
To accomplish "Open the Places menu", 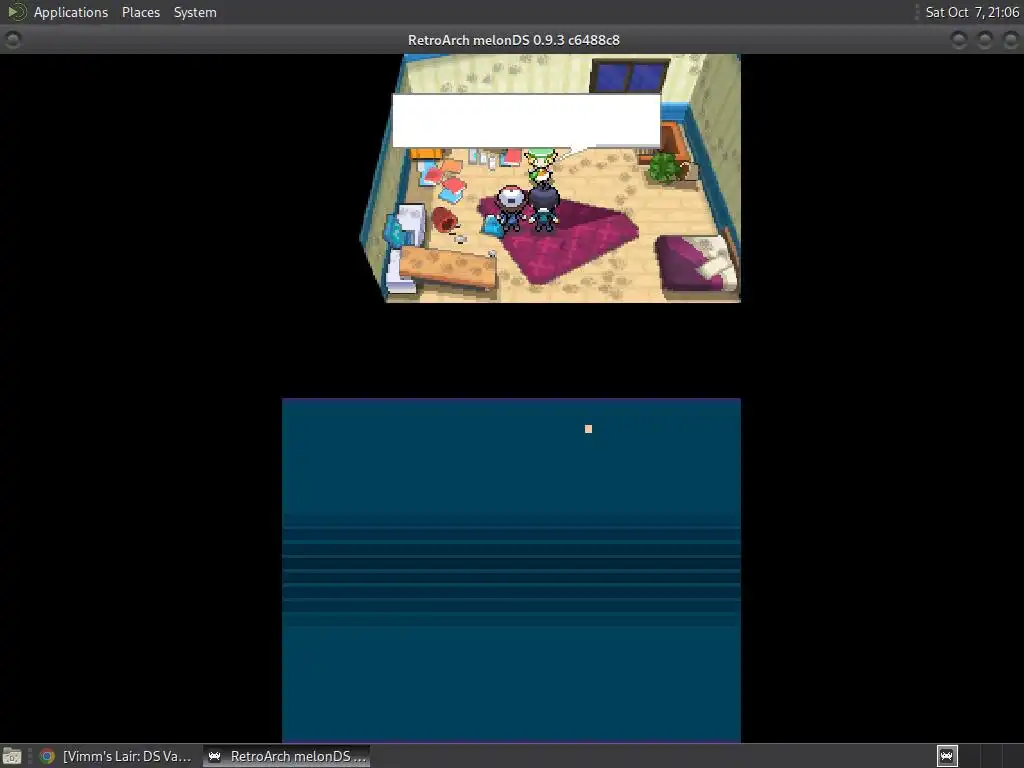I will pos(140,12).
